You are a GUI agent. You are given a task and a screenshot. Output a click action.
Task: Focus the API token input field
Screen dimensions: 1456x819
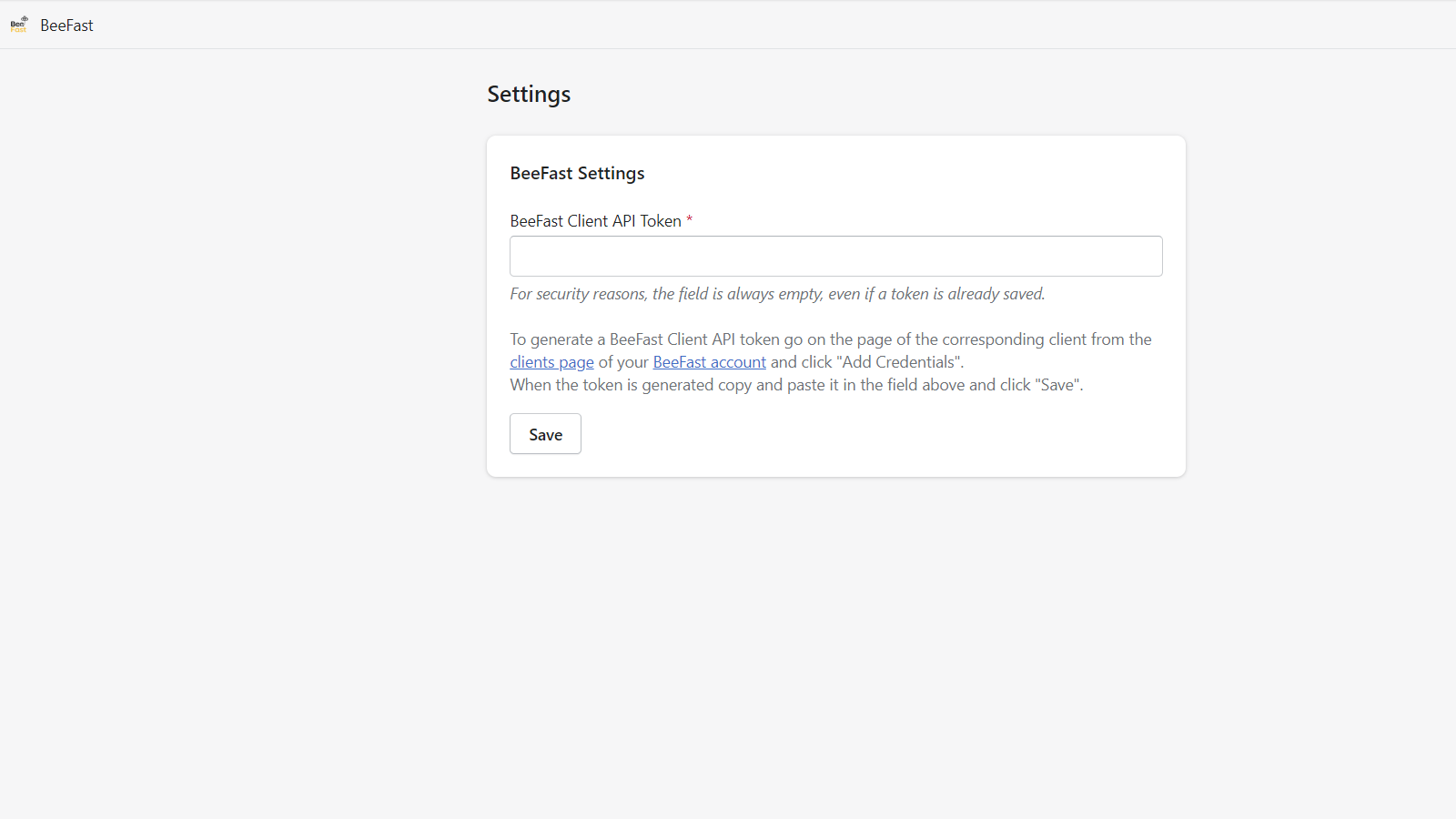coord(835,256)
